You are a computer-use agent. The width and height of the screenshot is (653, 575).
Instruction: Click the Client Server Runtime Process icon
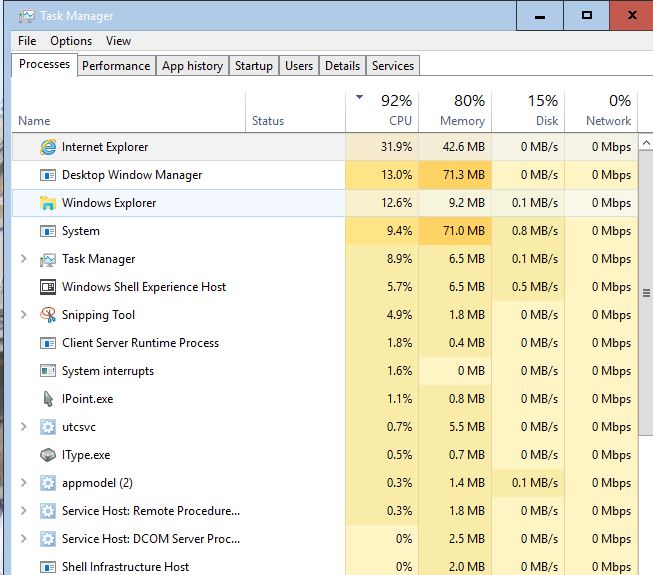(48, 343)
